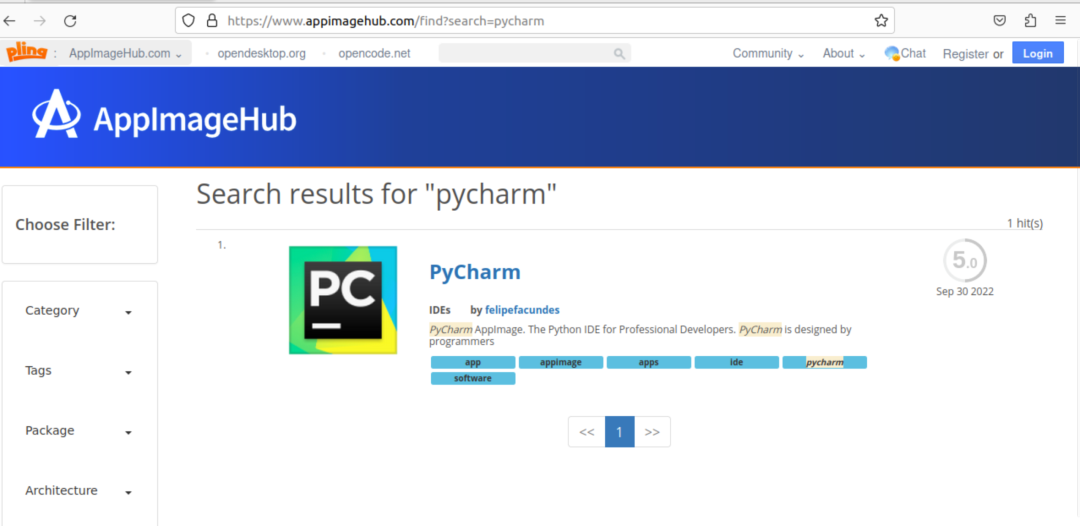This screenshot has height=526, width=1080.
Task: Open the PyCharm application thumbnail
Action: 343,300
